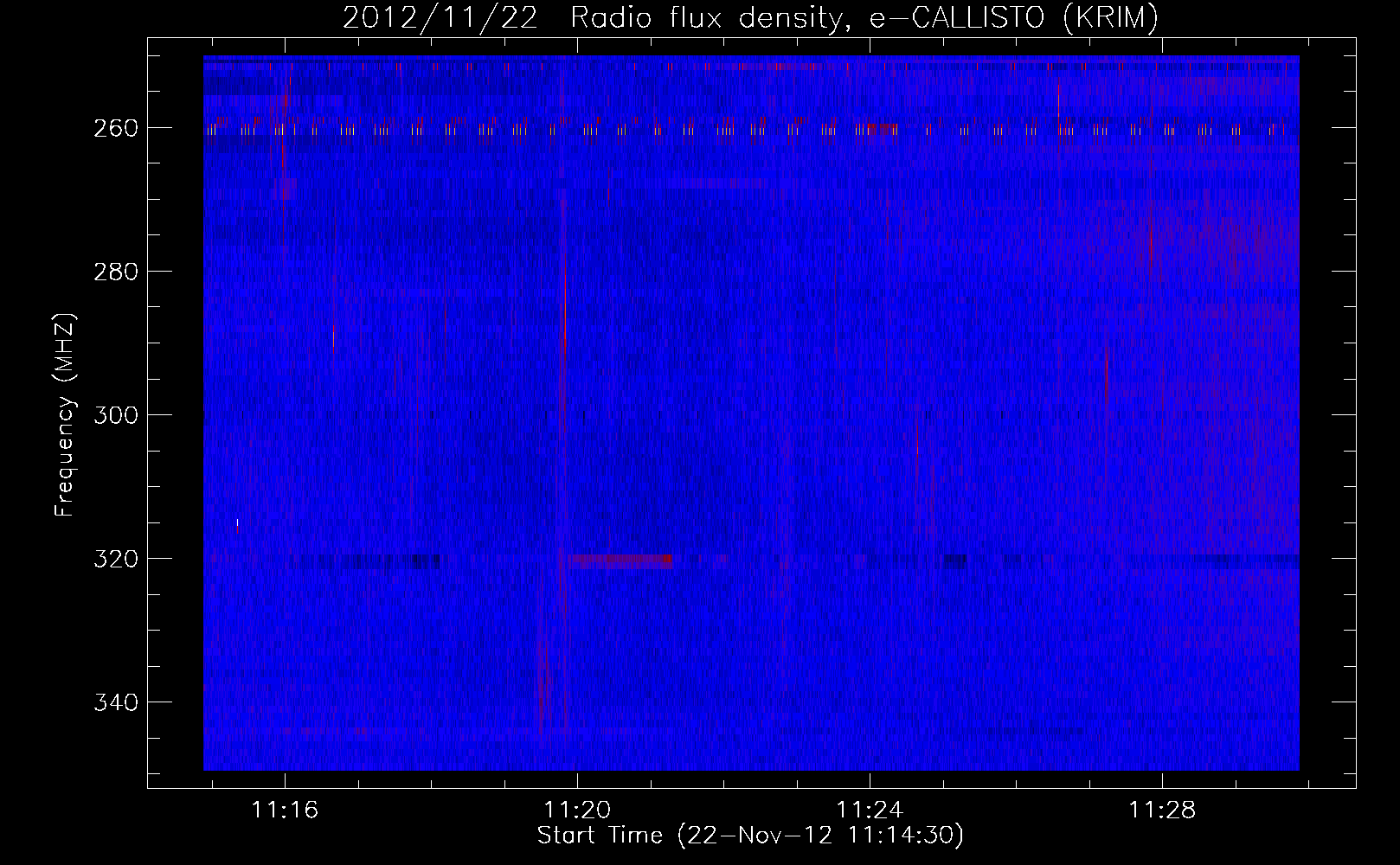The height and width of the screenshot is (865, 1400).
Task: Click the "Start Time (22-Nov-12 11:14:30)" label
Action: pyautogui.click(x=750, y=836)
